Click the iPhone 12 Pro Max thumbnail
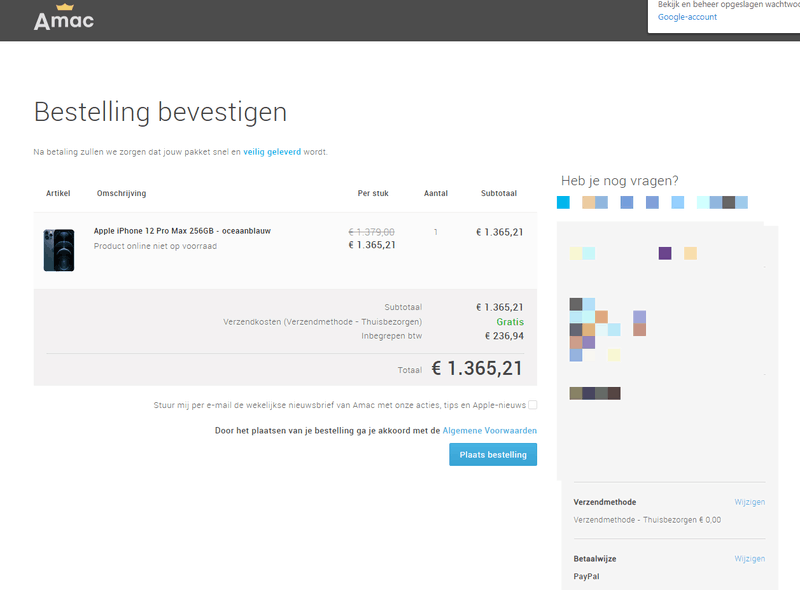The width and height of the screenshot is (800, 590). [59, 250]
